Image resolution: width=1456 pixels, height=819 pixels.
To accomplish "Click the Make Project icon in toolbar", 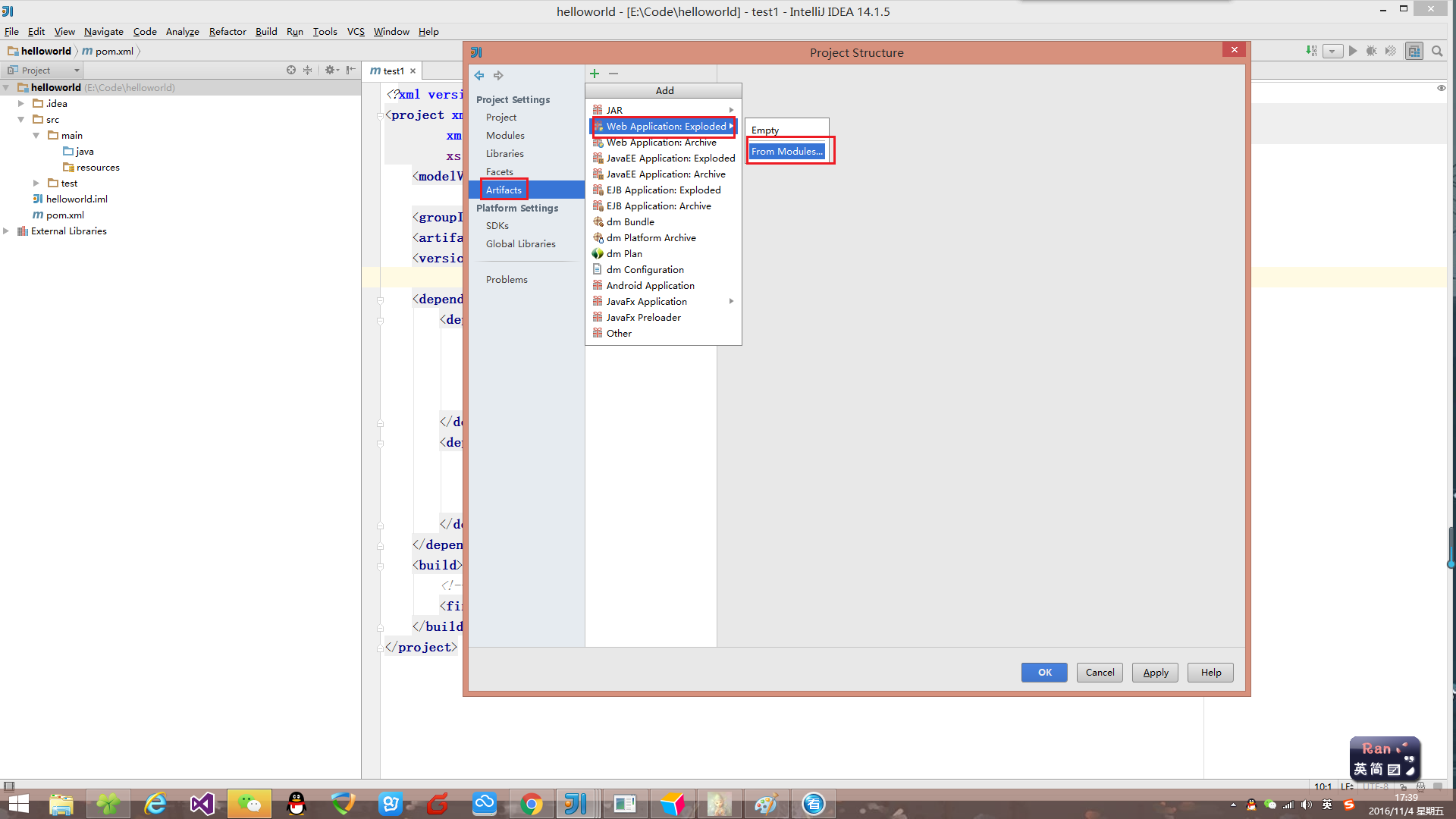I will tap(1311, 51).
